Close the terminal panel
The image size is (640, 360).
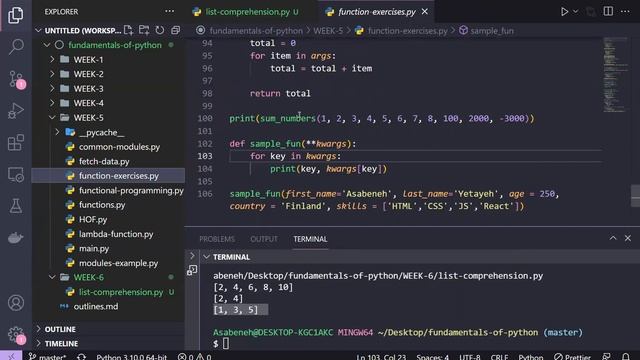tap(628, 238)
